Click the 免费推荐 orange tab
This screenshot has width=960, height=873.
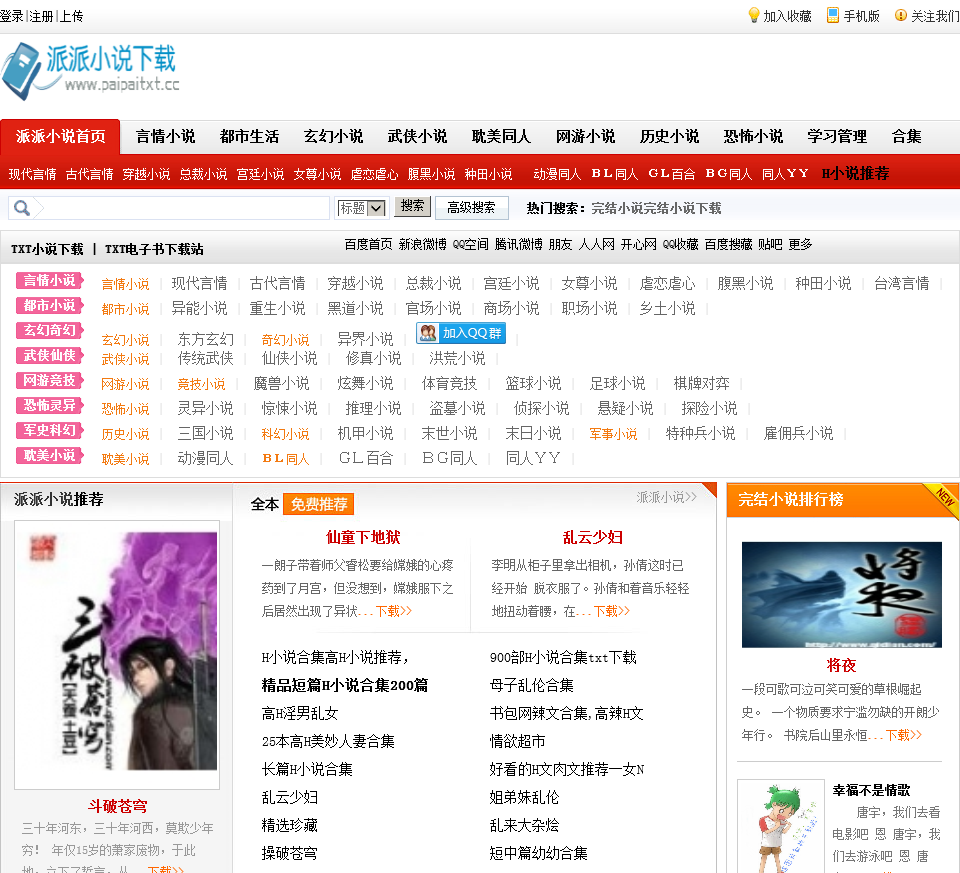[x=318, y=504]
